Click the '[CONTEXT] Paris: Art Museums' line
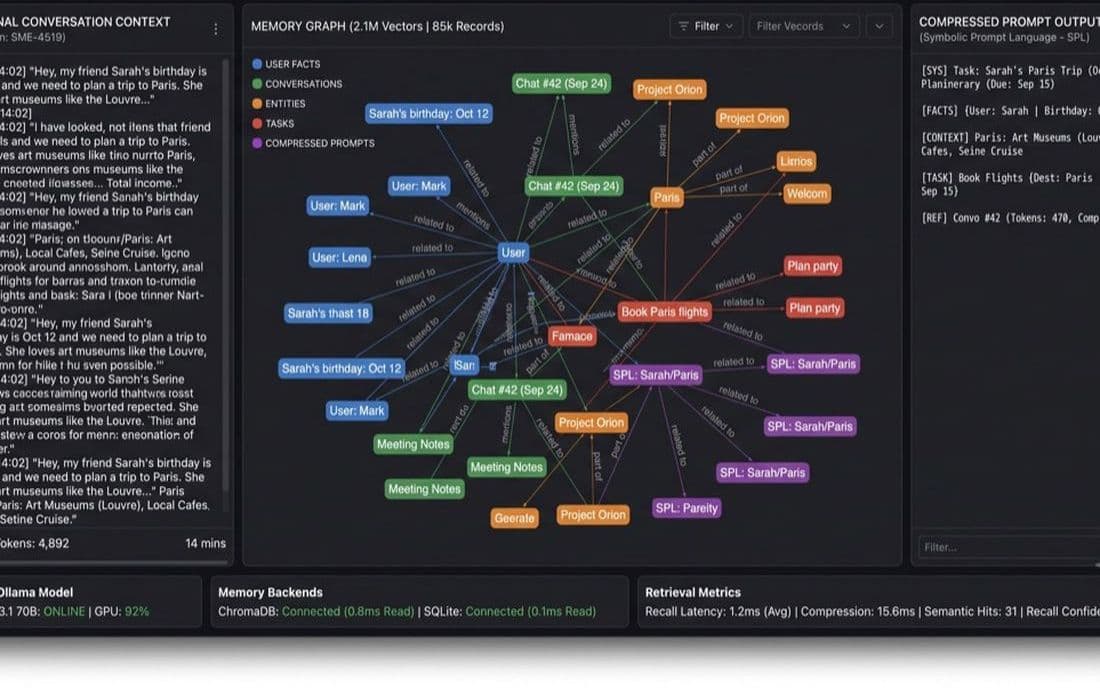The image size is (1100, 688). point(1010,144)
